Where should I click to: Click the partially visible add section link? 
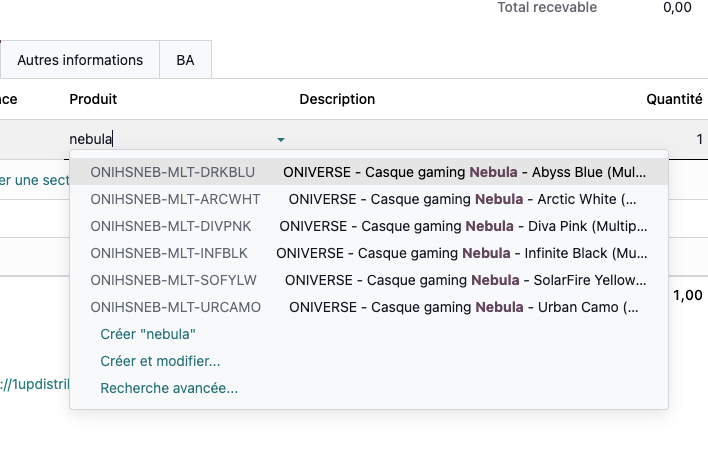[35, 180]
